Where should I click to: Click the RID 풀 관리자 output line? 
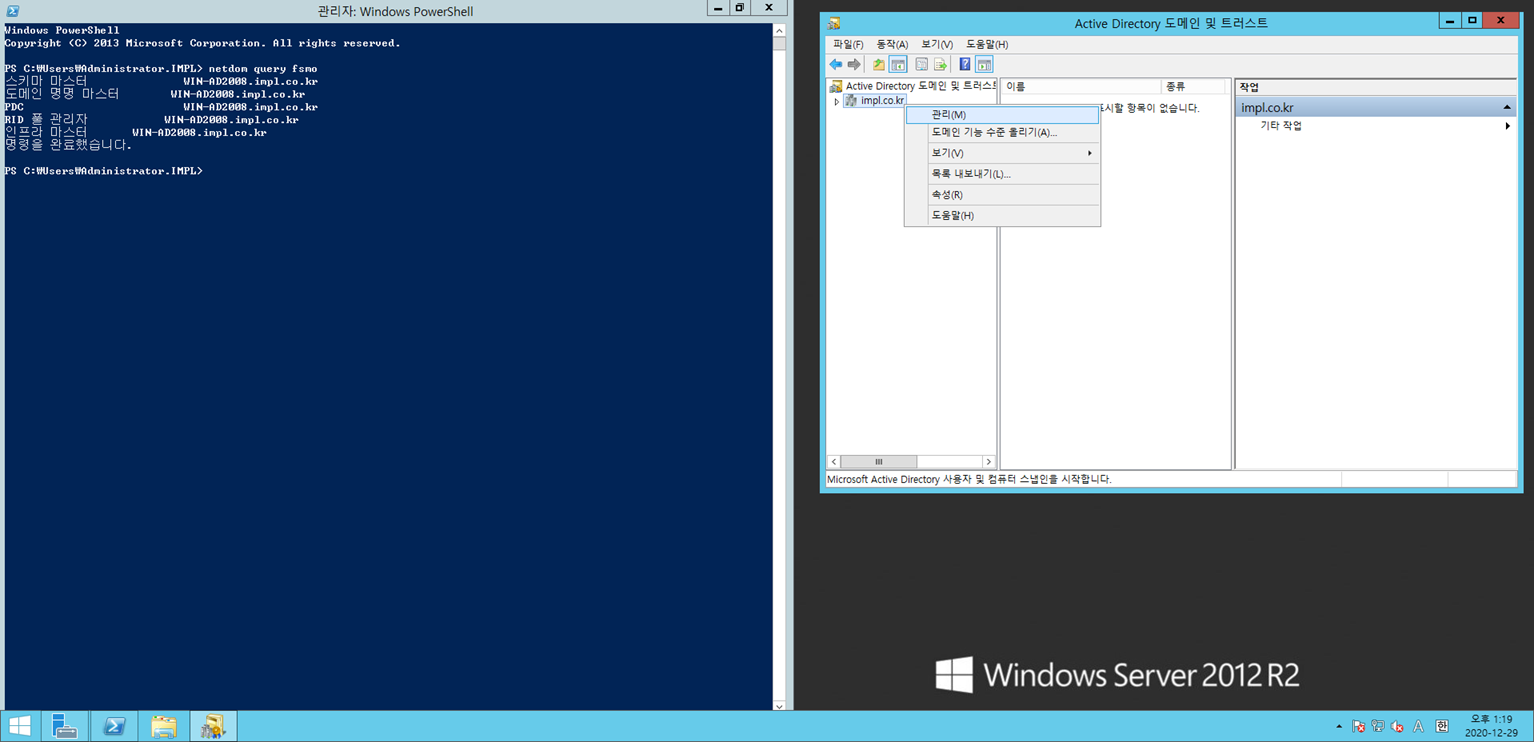tap(151, 120)
